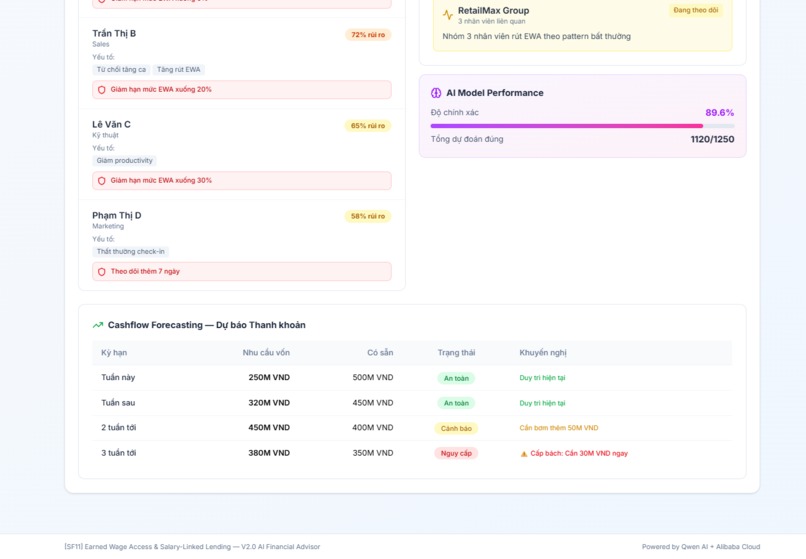The image size is (806, 559).
Task: Click the trending-up icon next to Cashflow Forecasting
Action: (98, 325)
